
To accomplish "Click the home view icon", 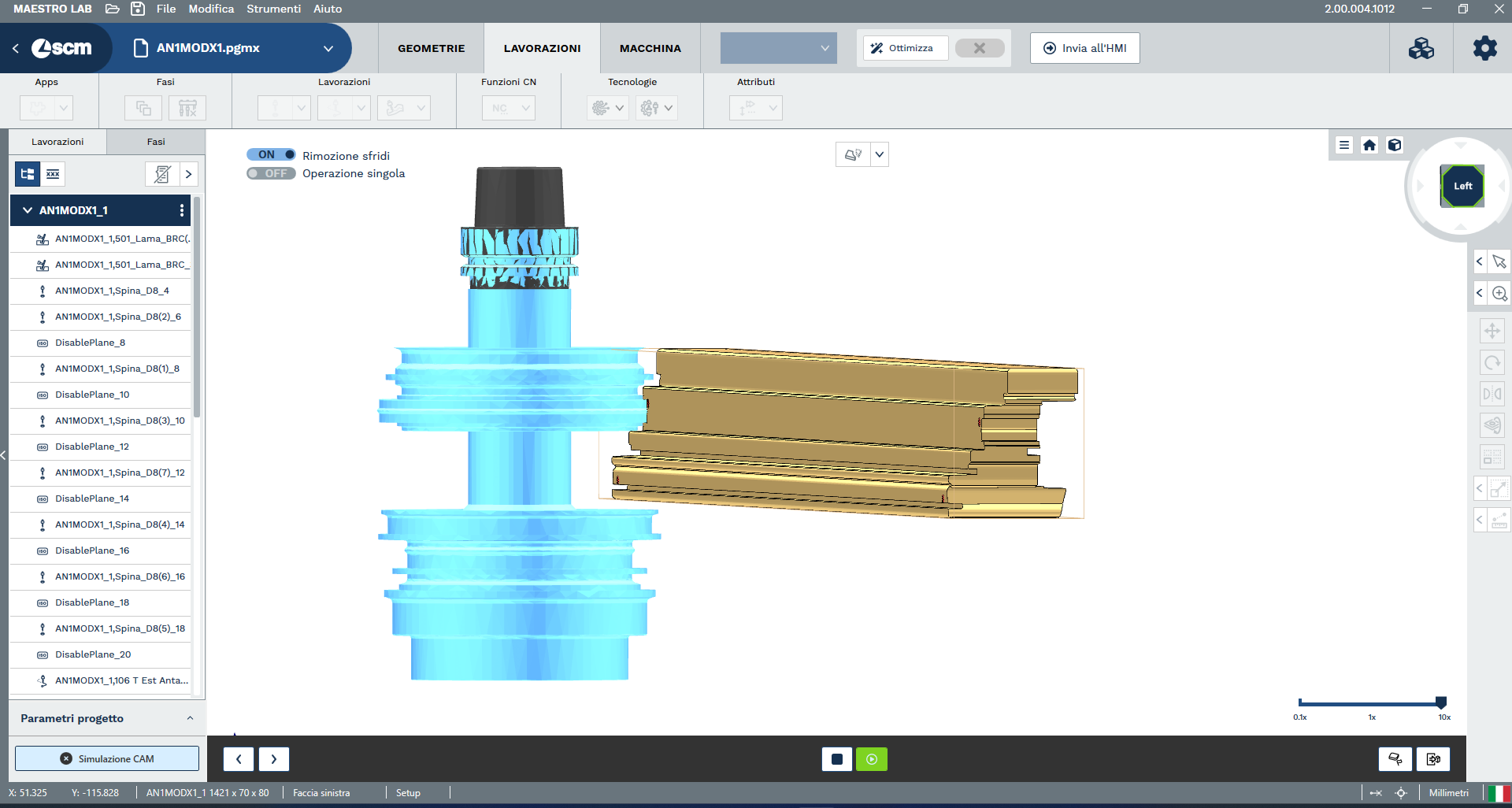I will click(x=1369, y=145).
